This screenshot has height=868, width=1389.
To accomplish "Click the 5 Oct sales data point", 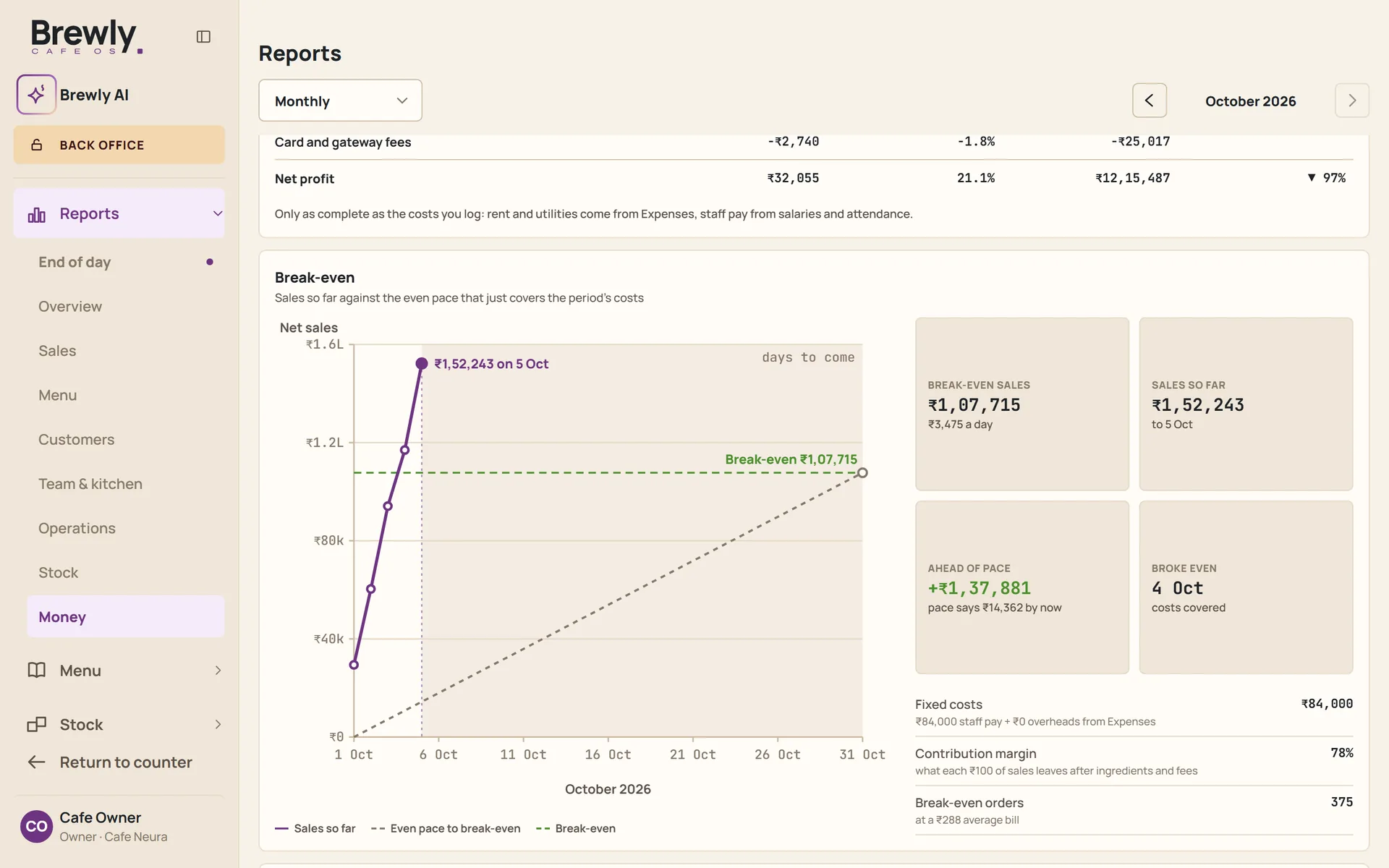I will [422, 363].
